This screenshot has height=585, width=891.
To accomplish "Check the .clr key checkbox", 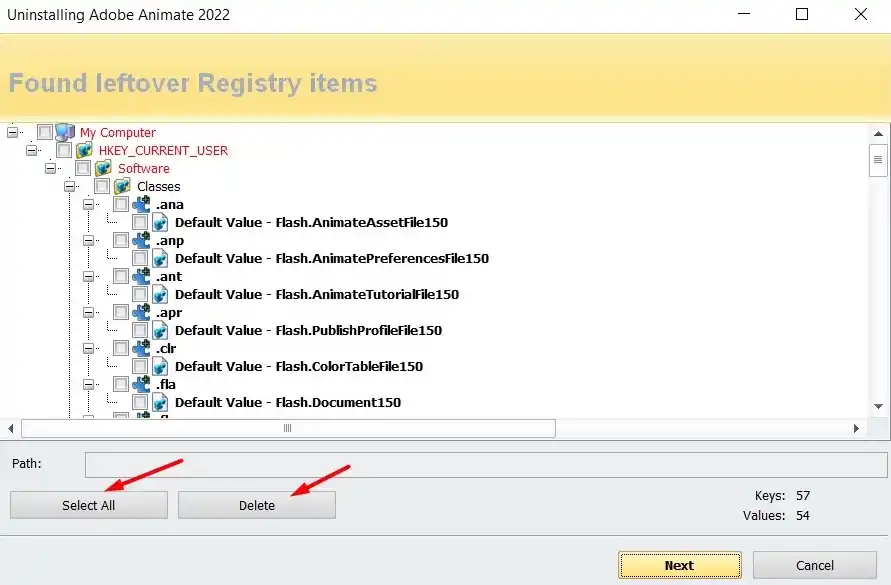I will [x=120, y=348].
